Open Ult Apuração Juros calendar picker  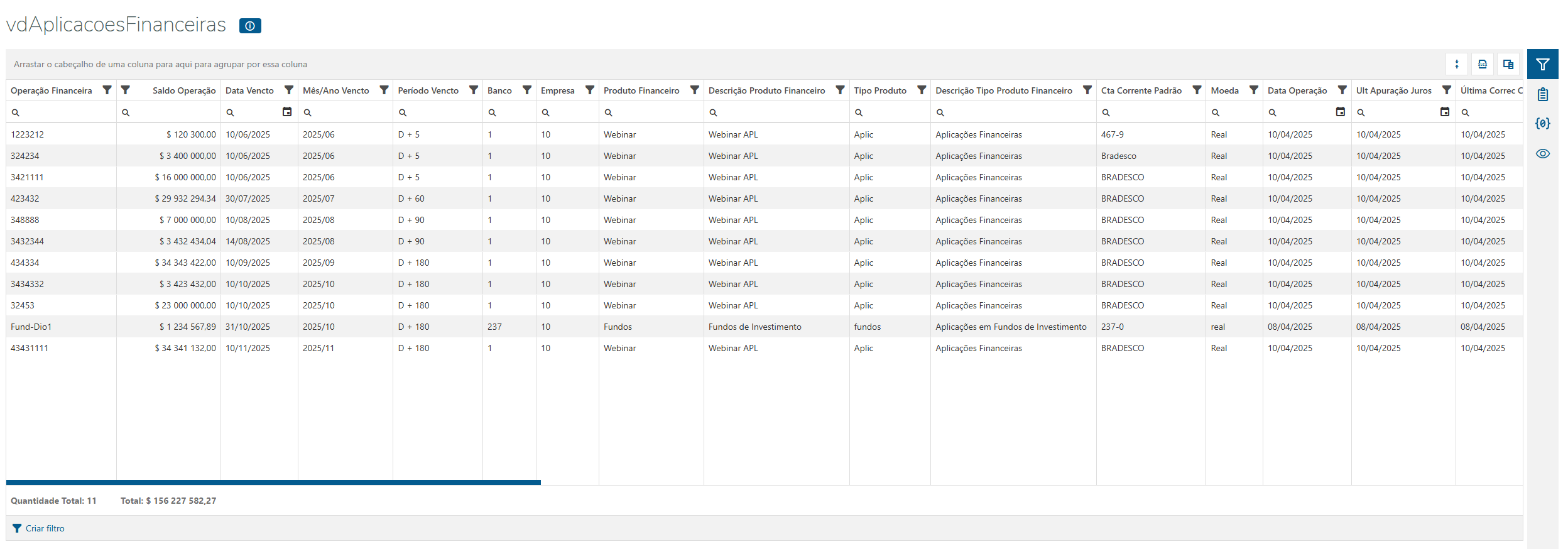point(1445,112)
